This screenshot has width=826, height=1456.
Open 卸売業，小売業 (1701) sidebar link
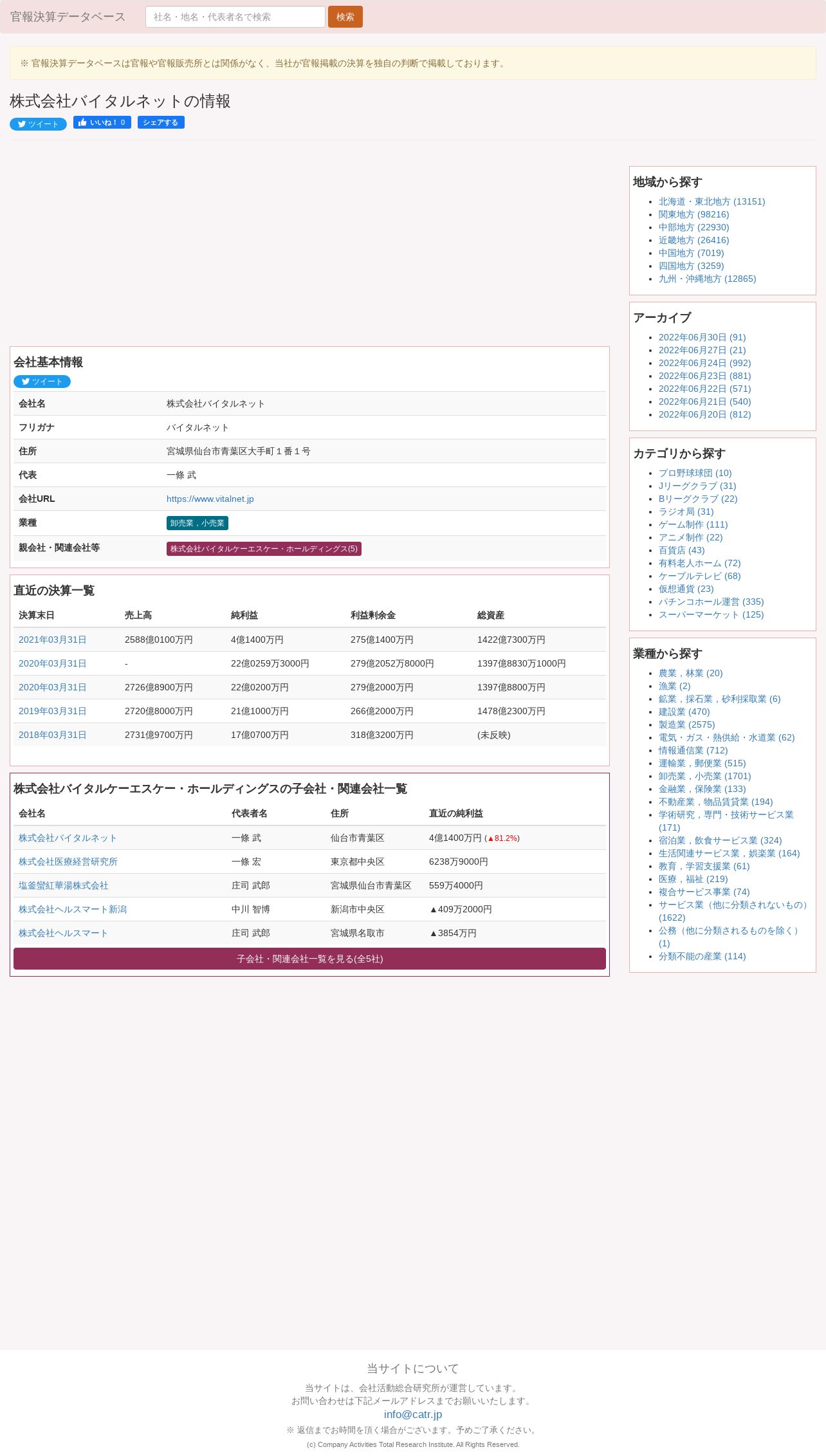pyautogui.click(x=704, y=776)
